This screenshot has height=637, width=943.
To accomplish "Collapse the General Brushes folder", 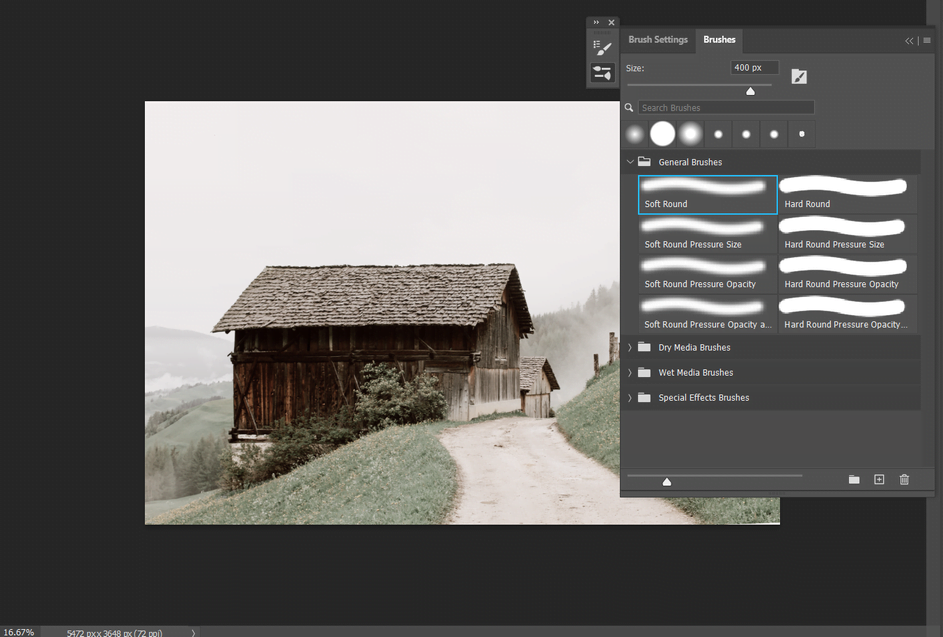I will tap(630, 161).
